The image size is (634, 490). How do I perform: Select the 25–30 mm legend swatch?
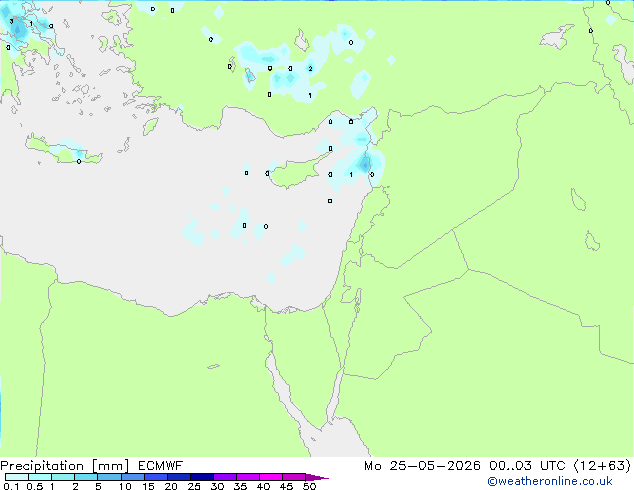pos(202,477)
